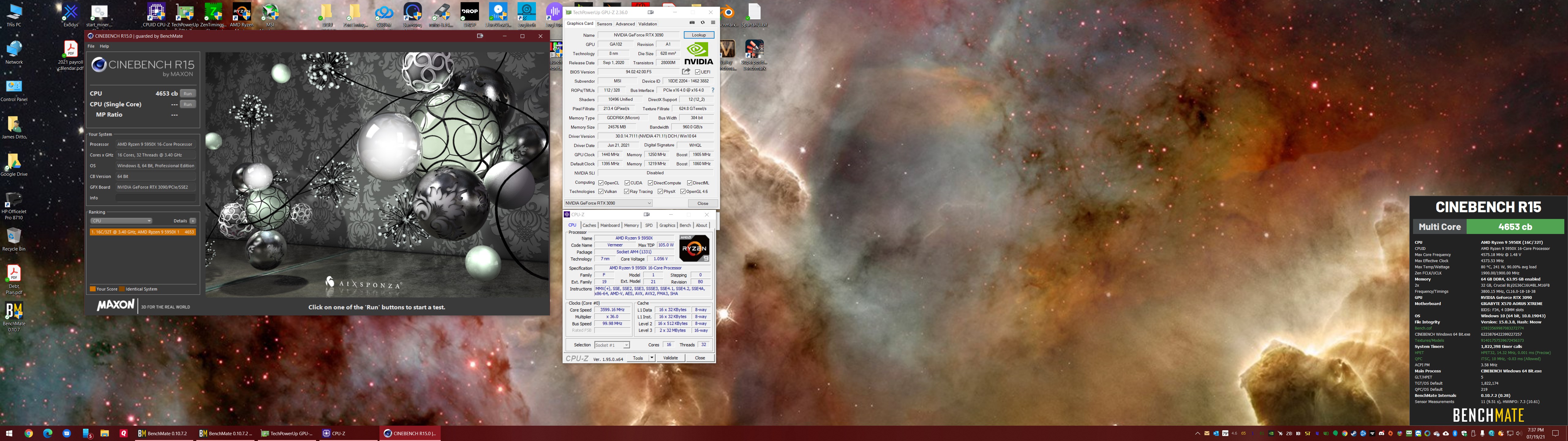
Task: Open the Socket #1 selection dropdown in CPU-Z
Action: pos(612,345)
